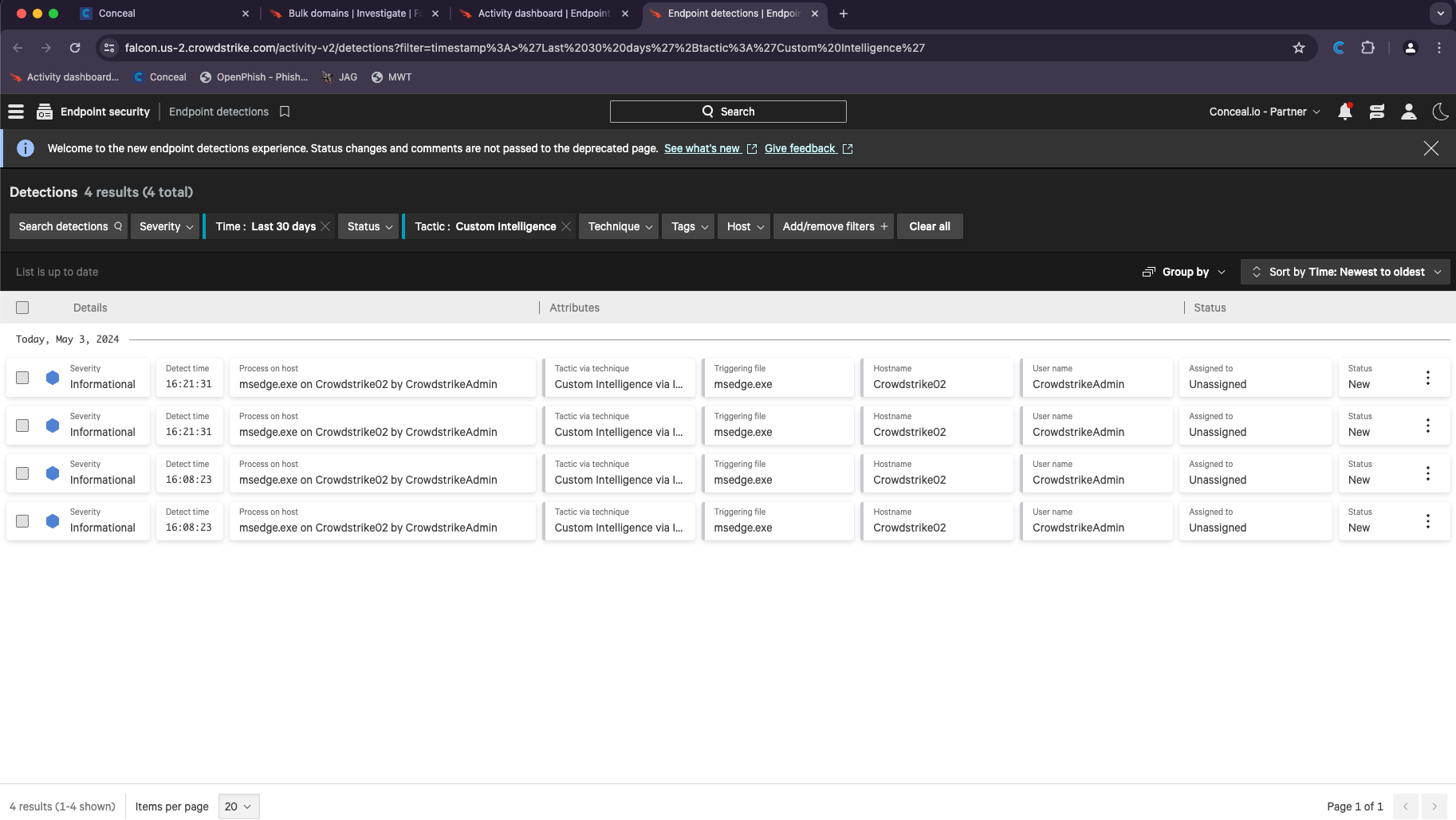This screenshot has width=1456, height=820.
Task: Select the first 16:21:31 detection checkbox
Action: [22, 378]
